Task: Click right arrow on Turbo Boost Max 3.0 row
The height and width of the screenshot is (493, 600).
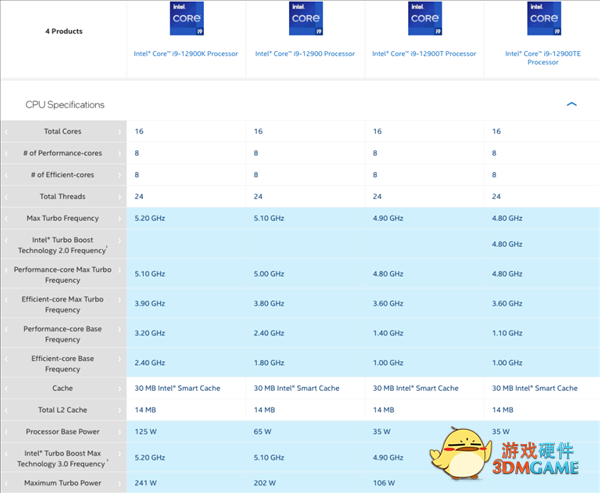Action: tap(119, 454)
